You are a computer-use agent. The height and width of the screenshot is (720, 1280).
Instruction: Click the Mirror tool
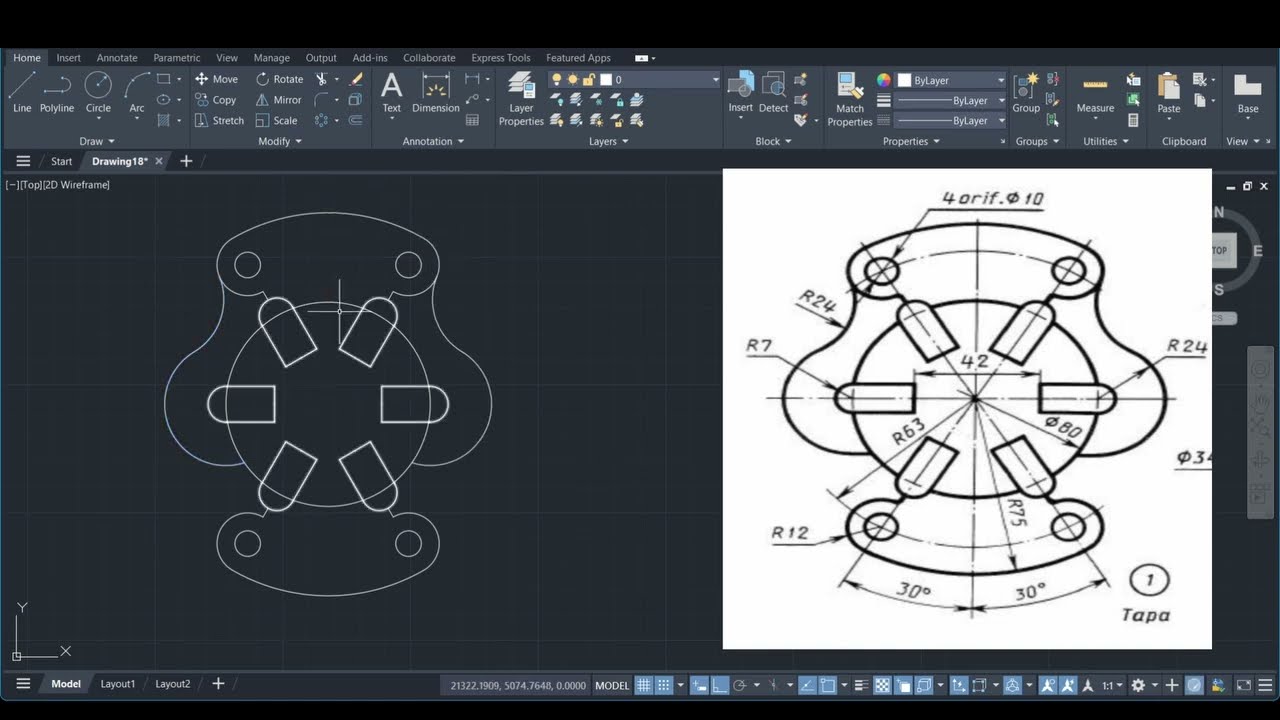278,100
